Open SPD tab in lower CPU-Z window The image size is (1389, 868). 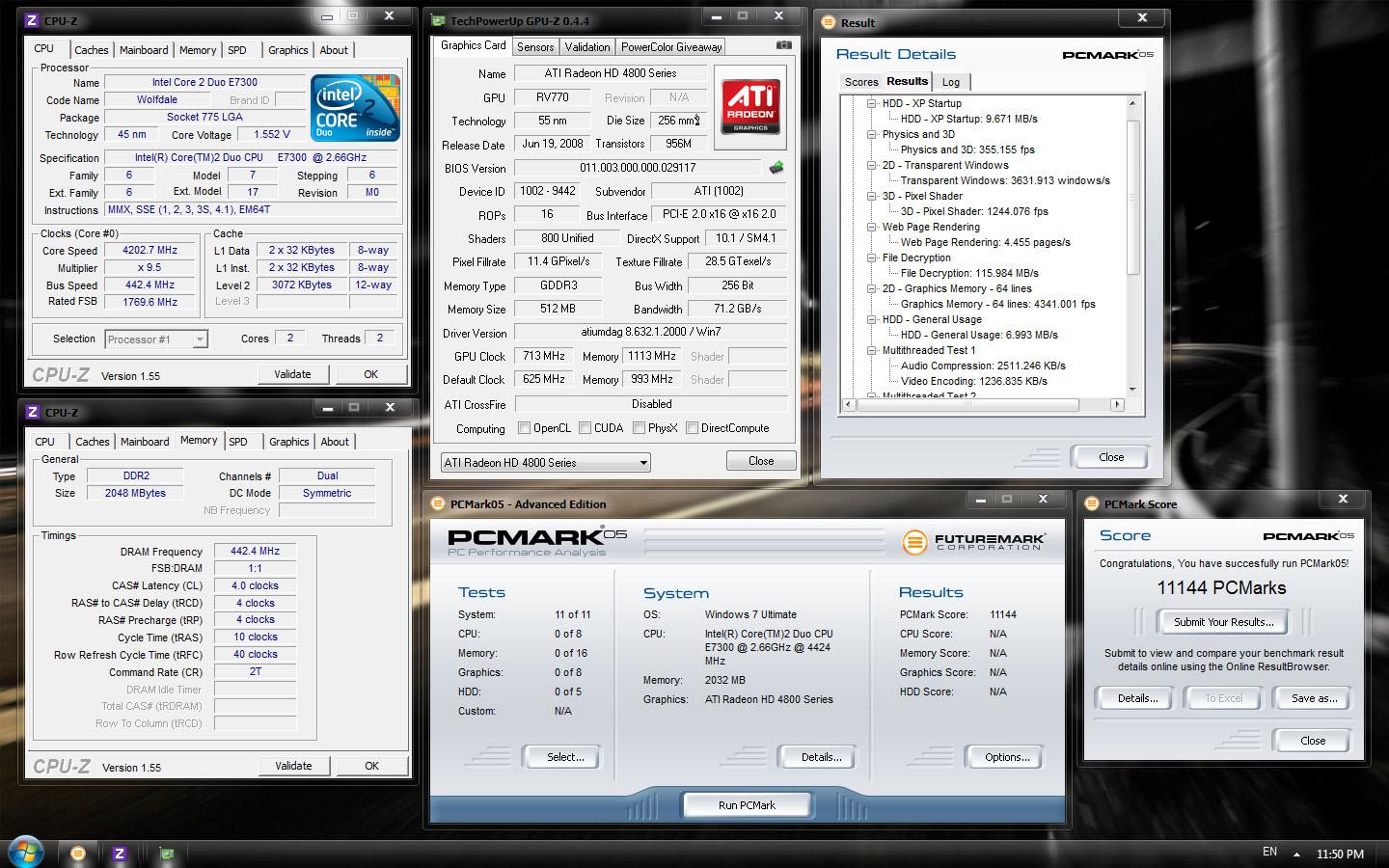(x=238, y=442)
